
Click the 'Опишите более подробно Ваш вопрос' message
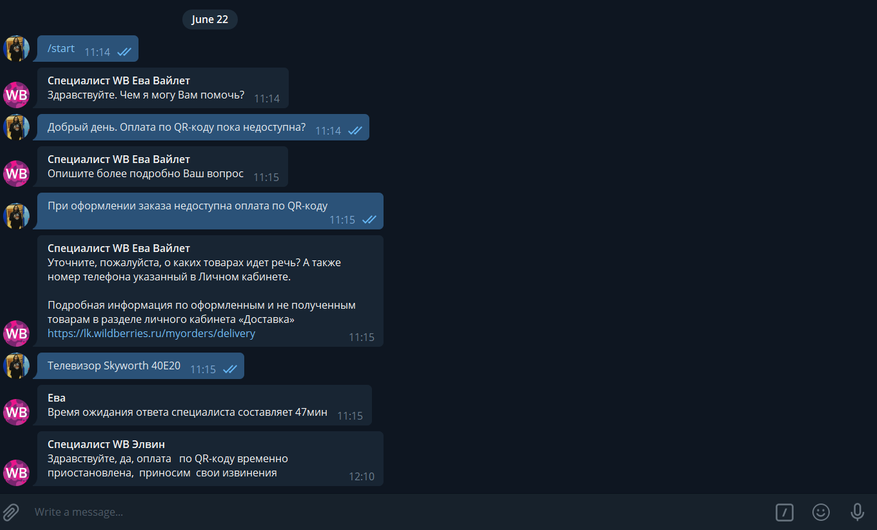click(x=145, y=174)
